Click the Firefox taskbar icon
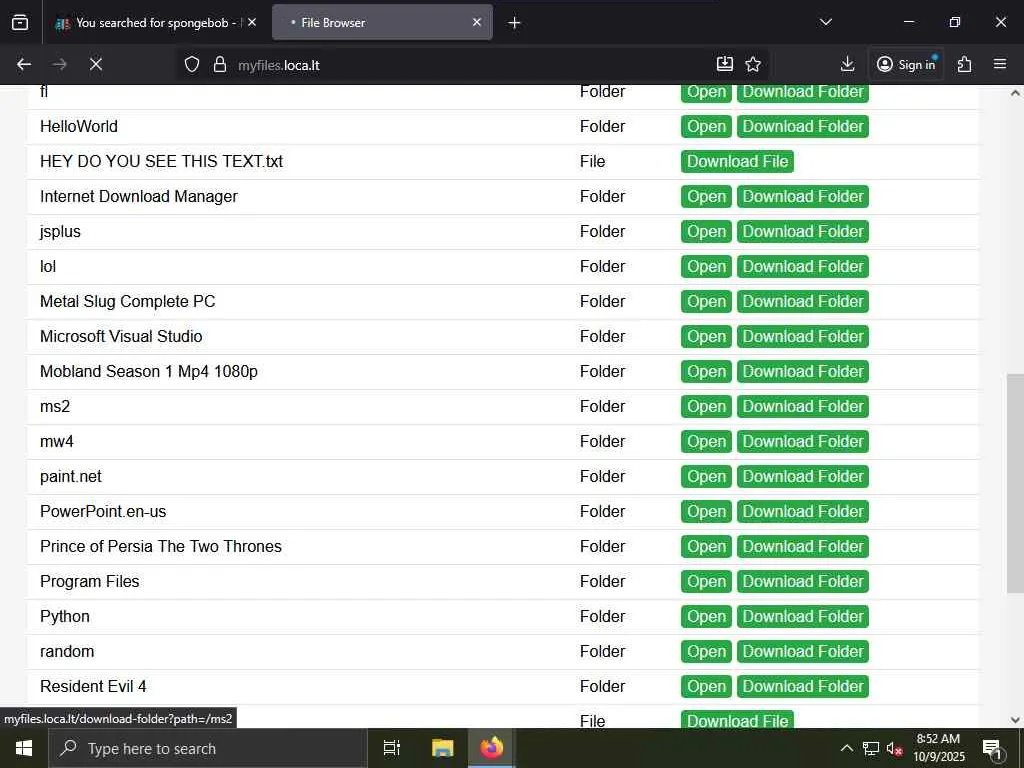This screenshot has height=768, width=1024. [492, 748]
